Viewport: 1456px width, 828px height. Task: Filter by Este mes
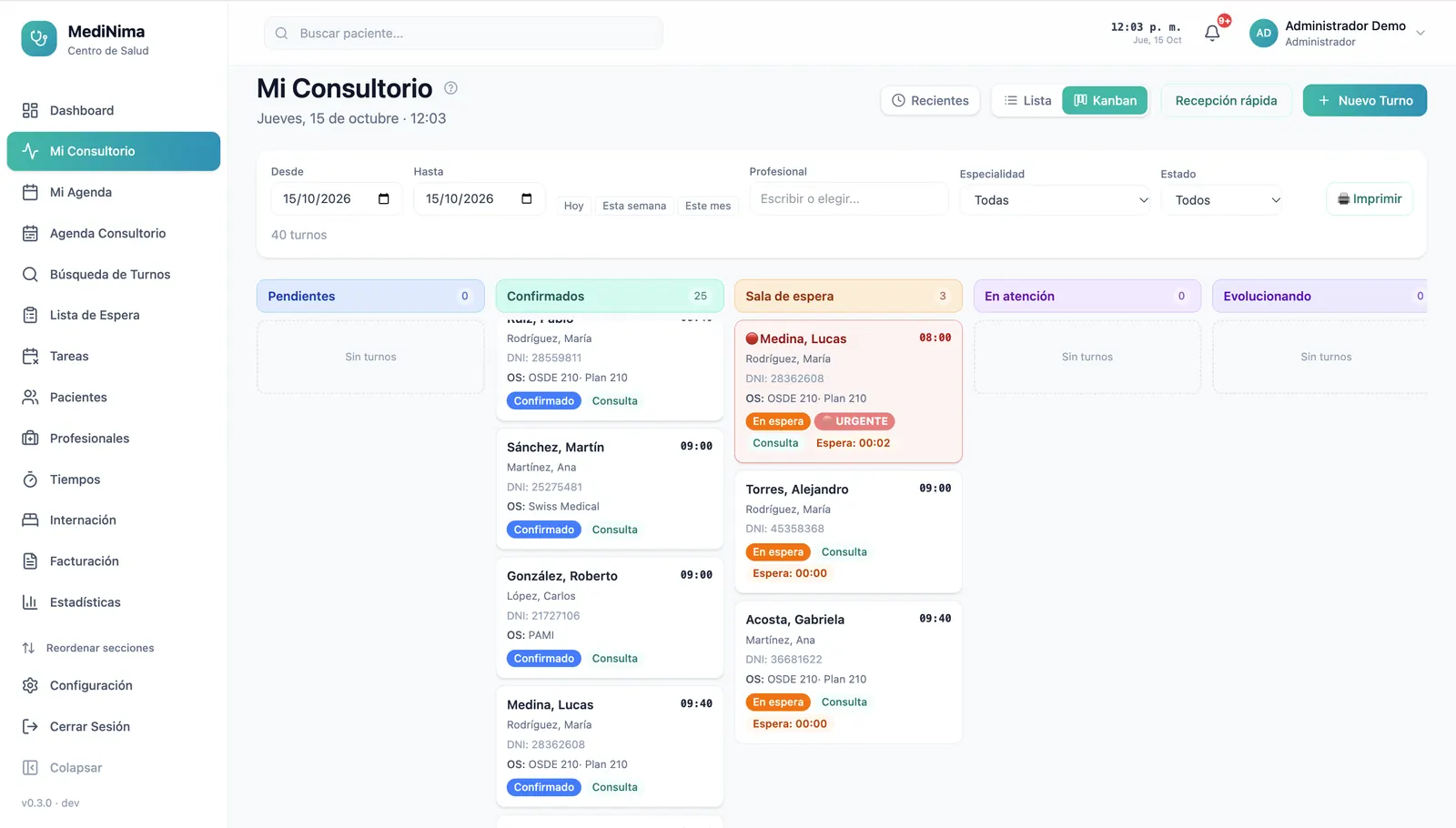(x=708, y=206)
